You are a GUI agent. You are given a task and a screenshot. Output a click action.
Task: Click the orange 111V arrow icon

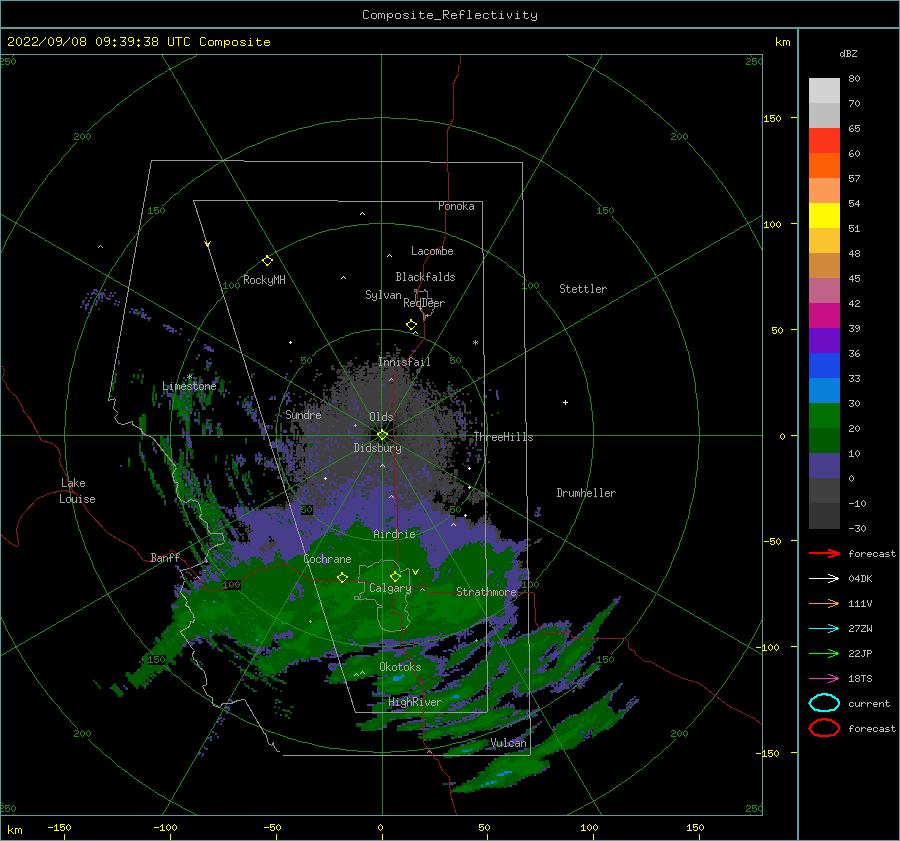pyautogui.click(x=824, y=603)
